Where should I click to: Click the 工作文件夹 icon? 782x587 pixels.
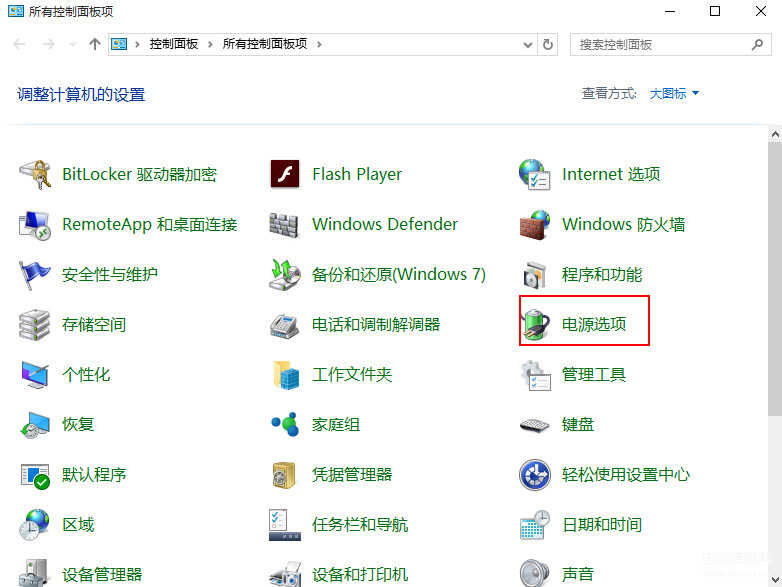pos(286,375)
